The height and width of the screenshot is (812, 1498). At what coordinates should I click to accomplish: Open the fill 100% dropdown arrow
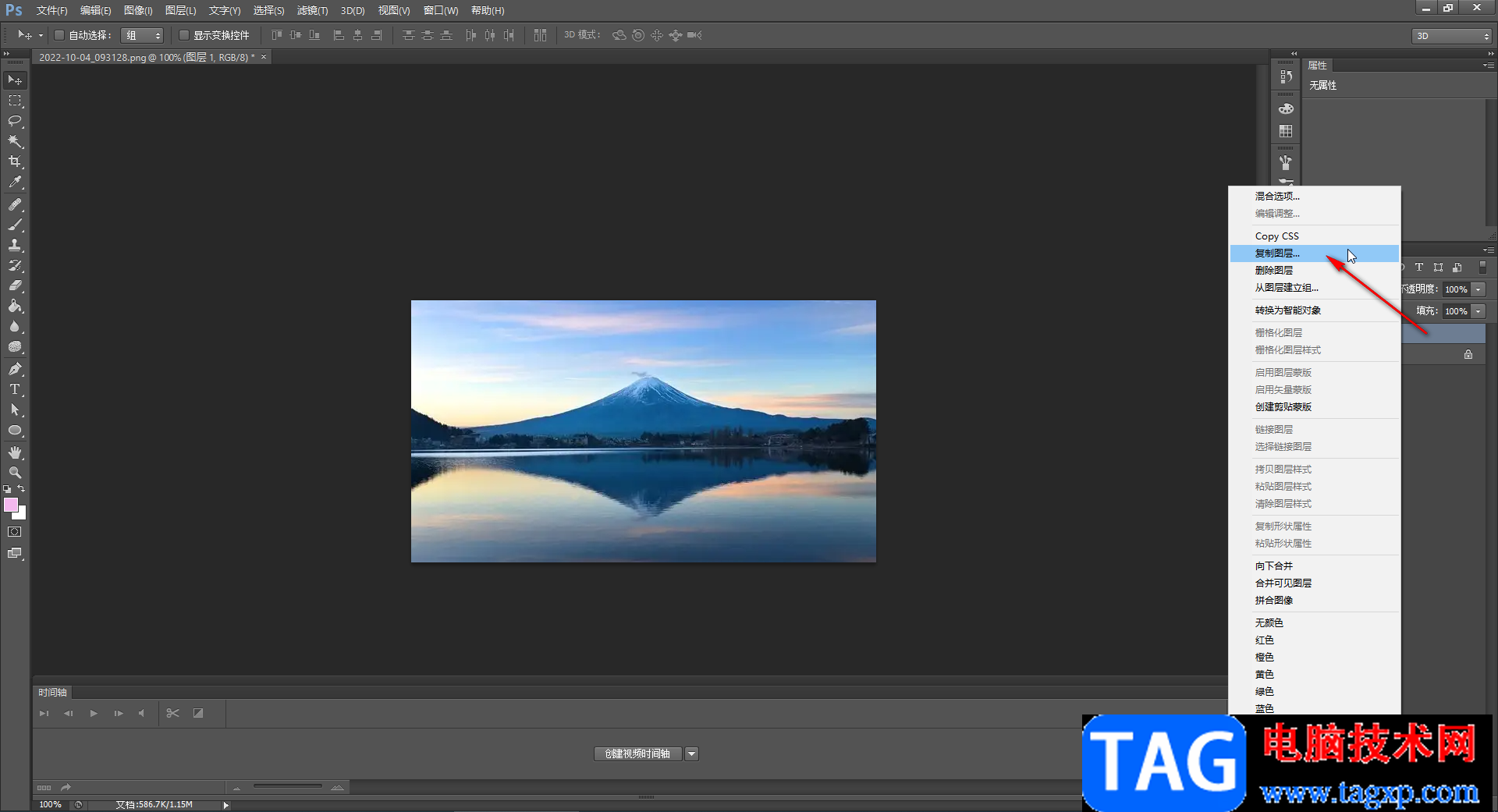[x=1478, y=311]
